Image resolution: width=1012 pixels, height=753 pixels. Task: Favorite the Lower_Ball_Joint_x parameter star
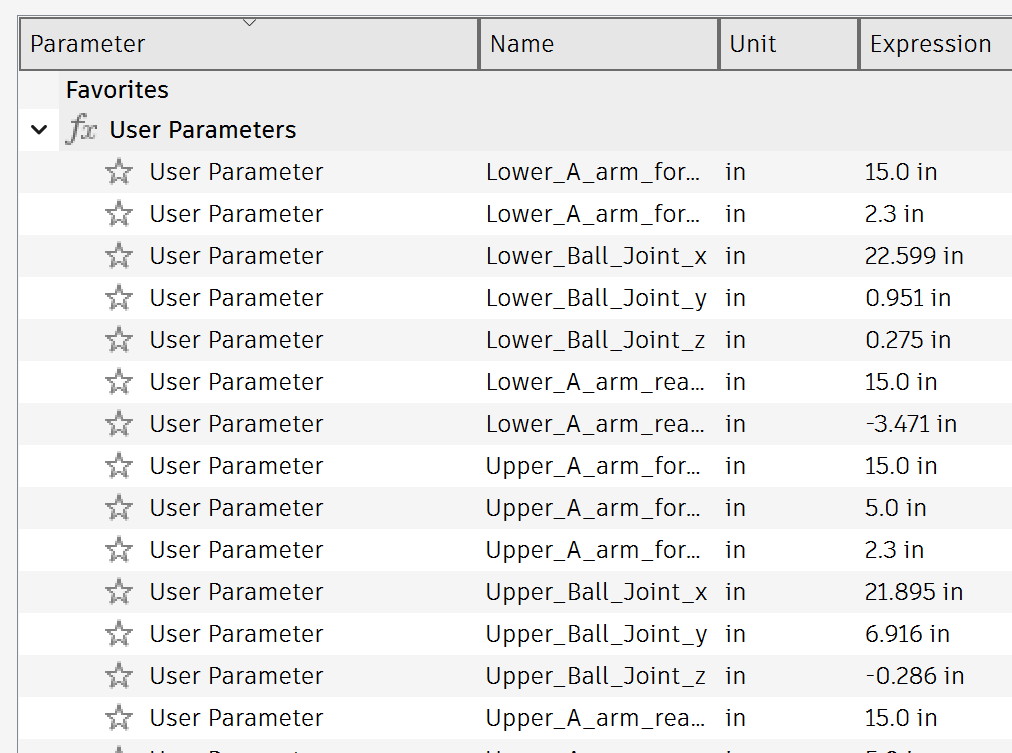click(x=119, y=256)
